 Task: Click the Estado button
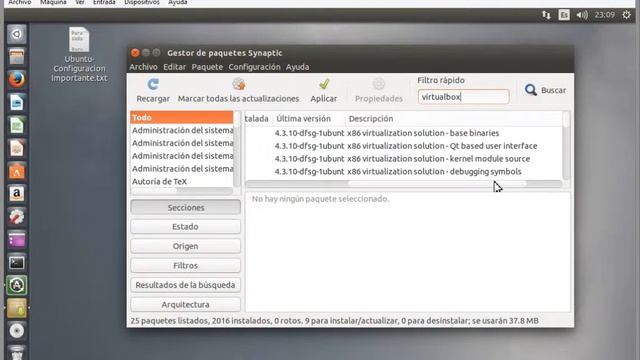click(185, 227)
